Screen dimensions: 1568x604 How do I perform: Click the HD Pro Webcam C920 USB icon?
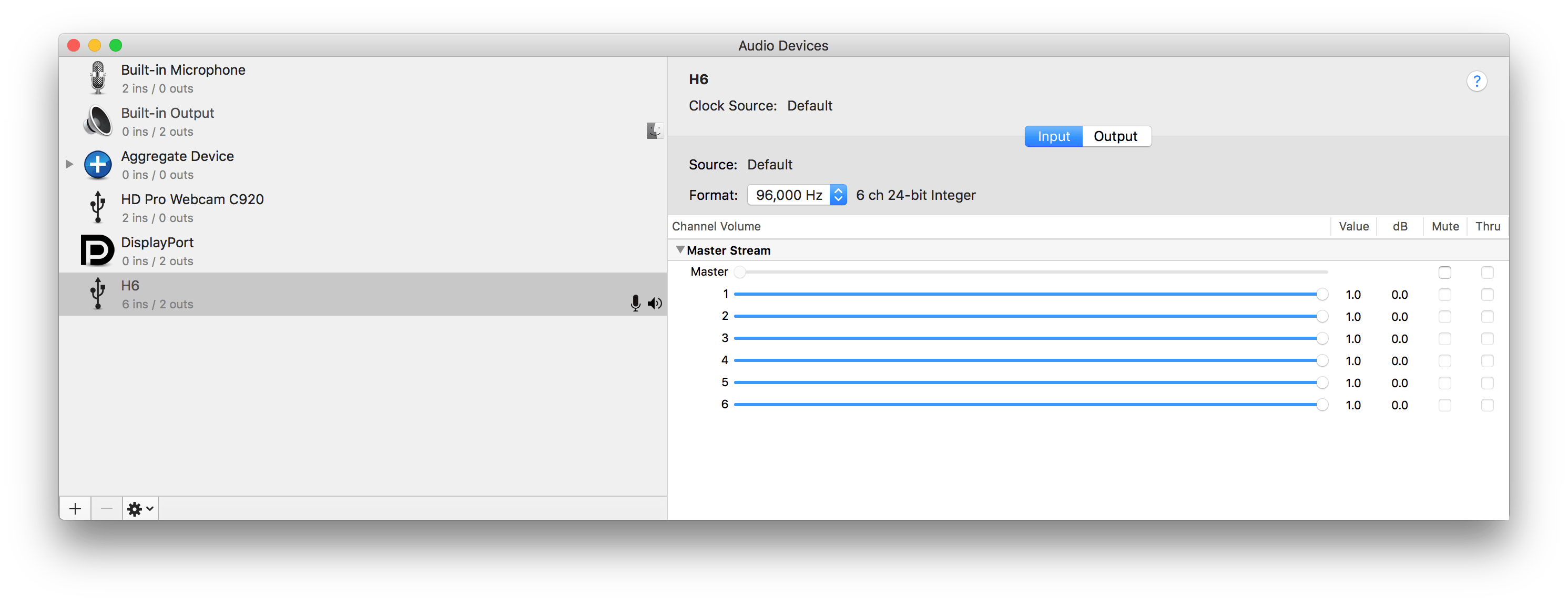point(97,207)
